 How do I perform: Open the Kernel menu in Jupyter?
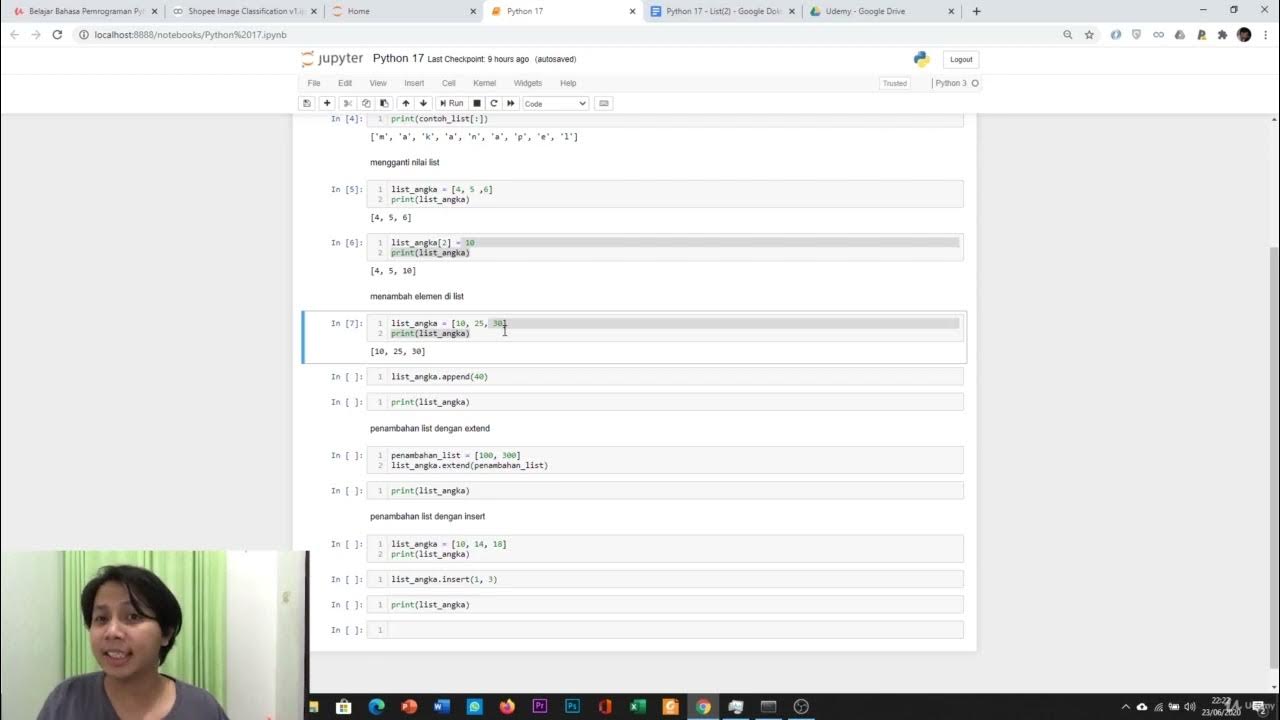[x=484, y=83]
